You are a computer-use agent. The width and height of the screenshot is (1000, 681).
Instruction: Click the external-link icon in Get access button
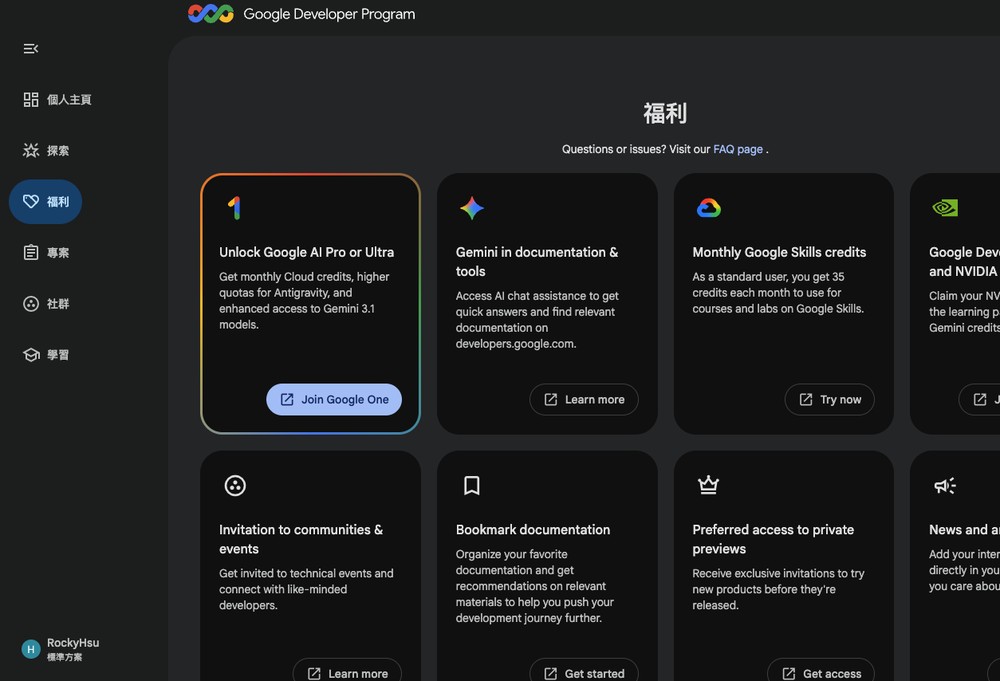pos(789,673)
